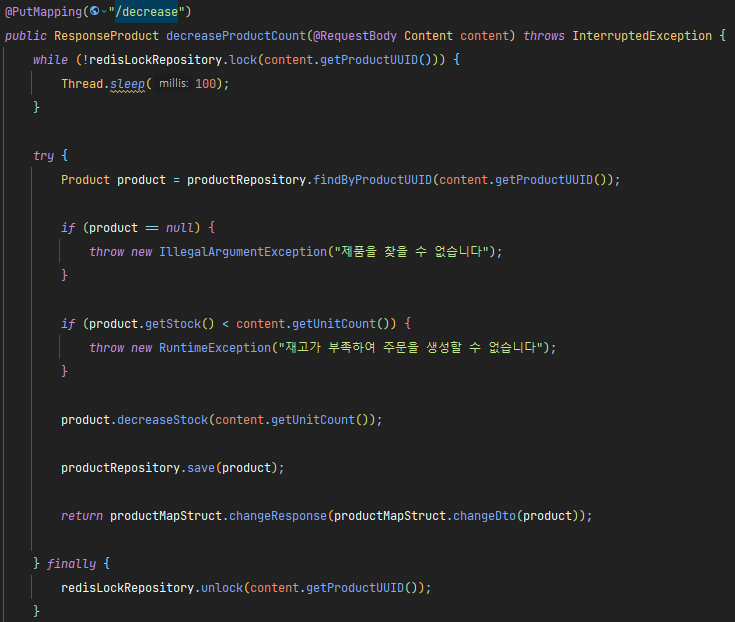Viewport: 735px width, 622px height.
Task: Click the public keyword in method signature
Action: [26, 36]
